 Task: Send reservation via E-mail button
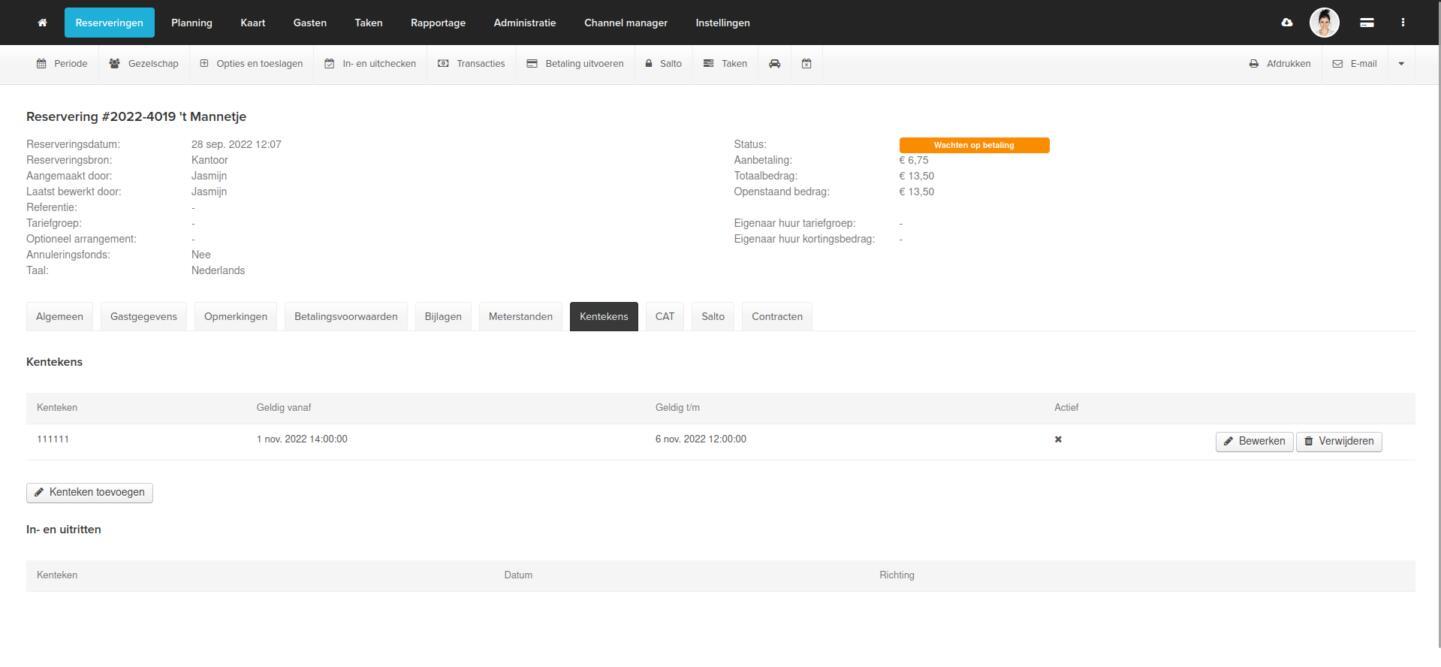click(1355, 64)
